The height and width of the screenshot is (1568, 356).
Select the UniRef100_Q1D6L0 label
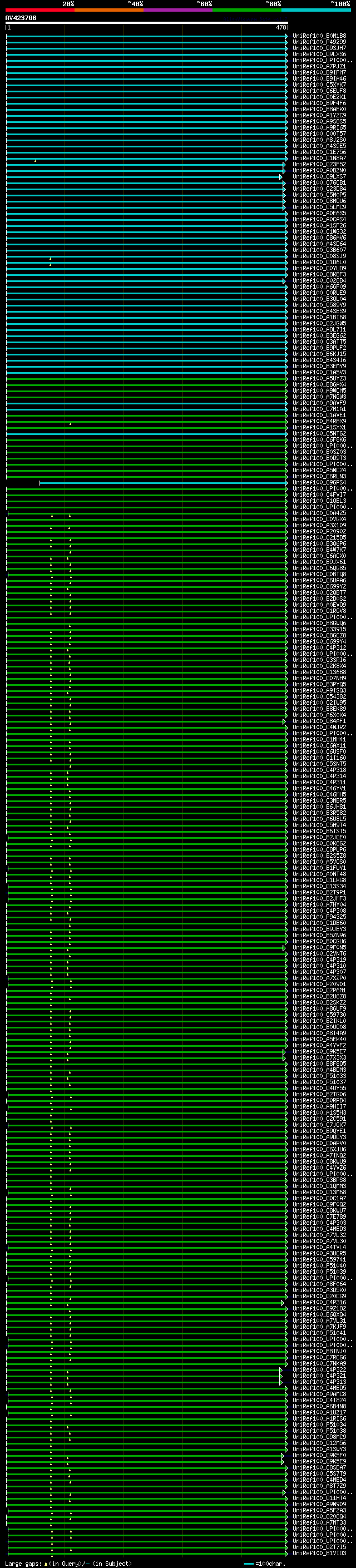[x=319, y=263]
